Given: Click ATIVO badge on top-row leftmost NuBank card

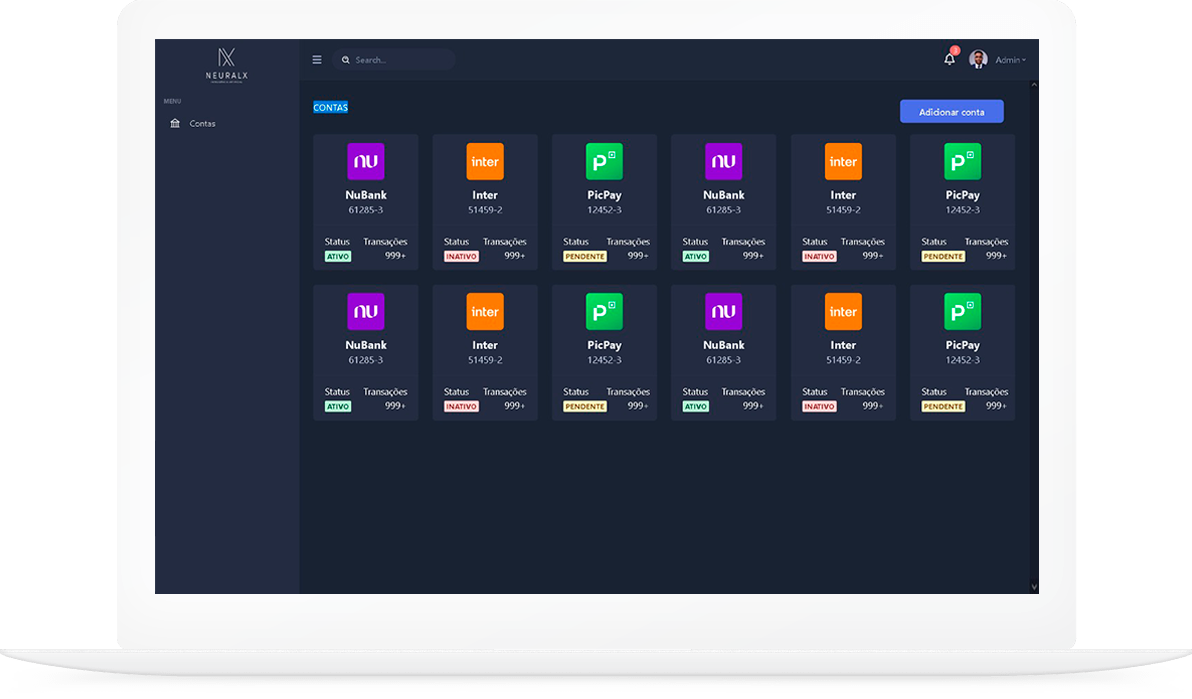Looking at the screenshot, I should pos(338,256).
